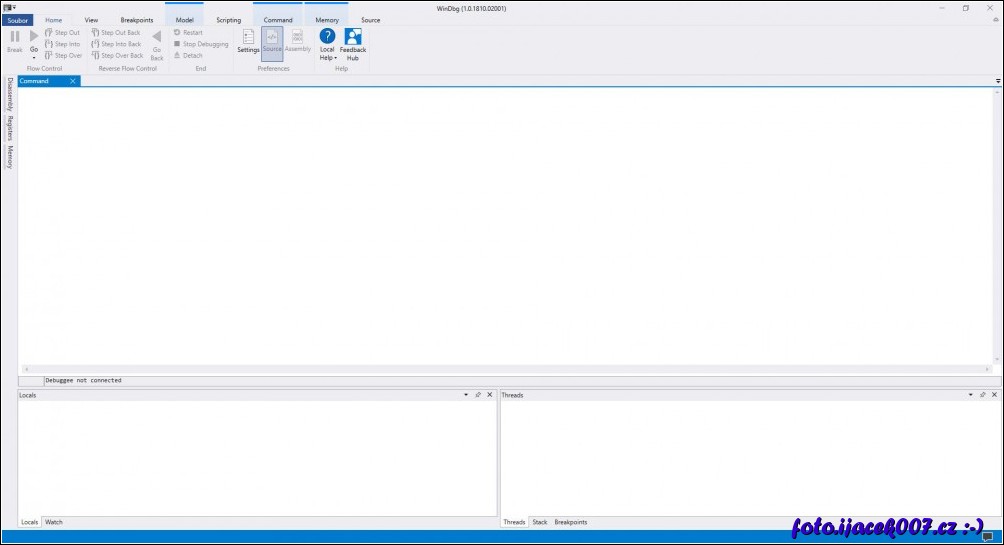Click the Break pause icon

(14, 36)
